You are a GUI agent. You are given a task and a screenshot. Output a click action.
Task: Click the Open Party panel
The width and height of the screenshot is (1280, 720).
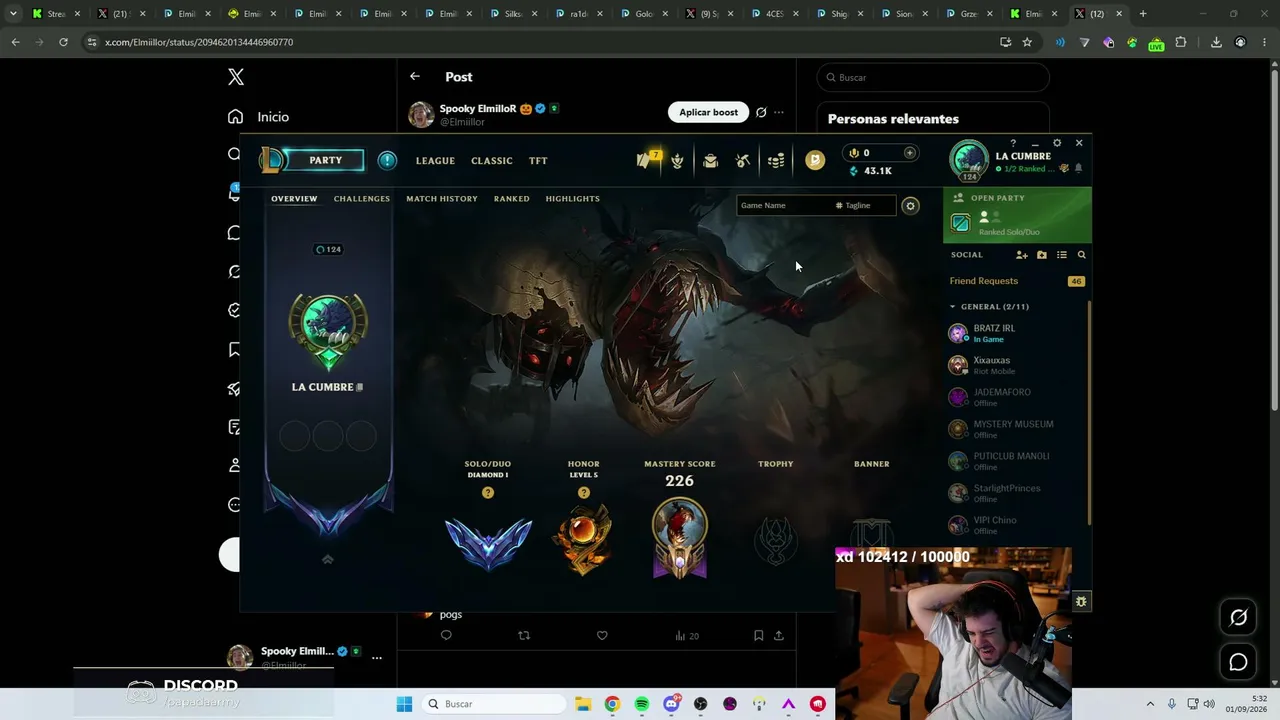(x=1017, y=214)
